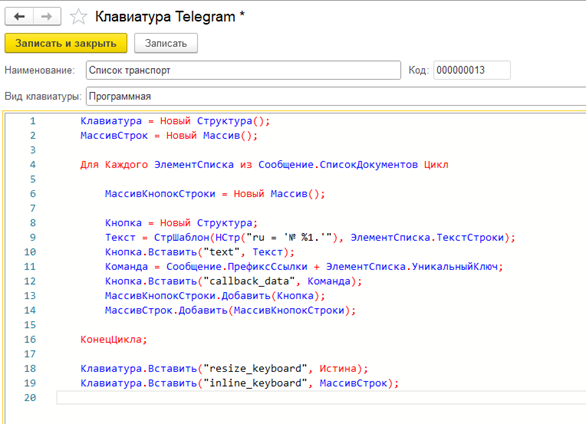Go back with the left arrow button
The height and width of the screenshot is (424, 586).
19,16
